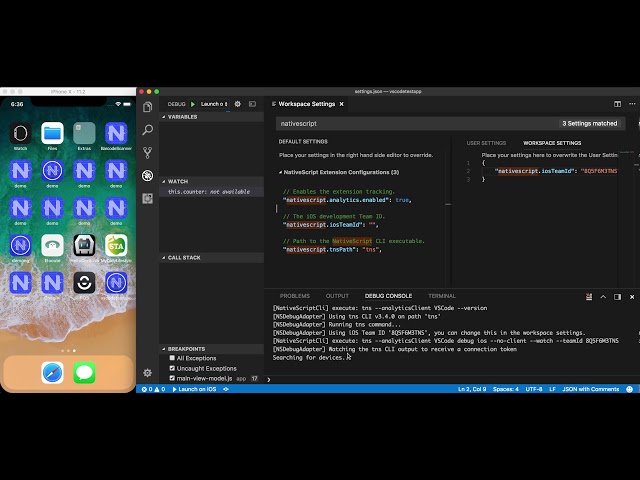
Task: Open the Extensions view
Action: pos(147,198)
